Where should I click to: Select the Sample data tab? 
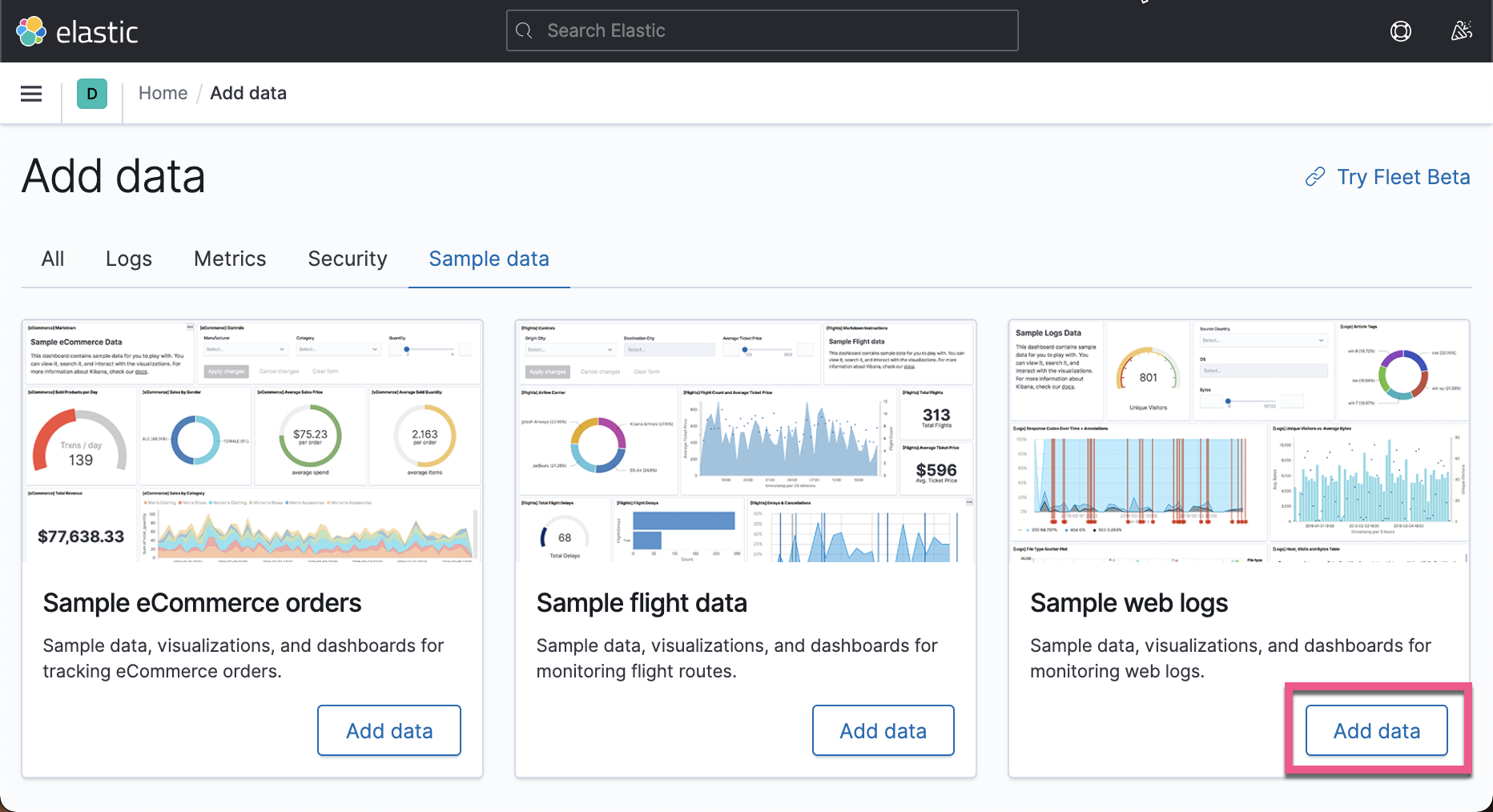click(489, 258)
